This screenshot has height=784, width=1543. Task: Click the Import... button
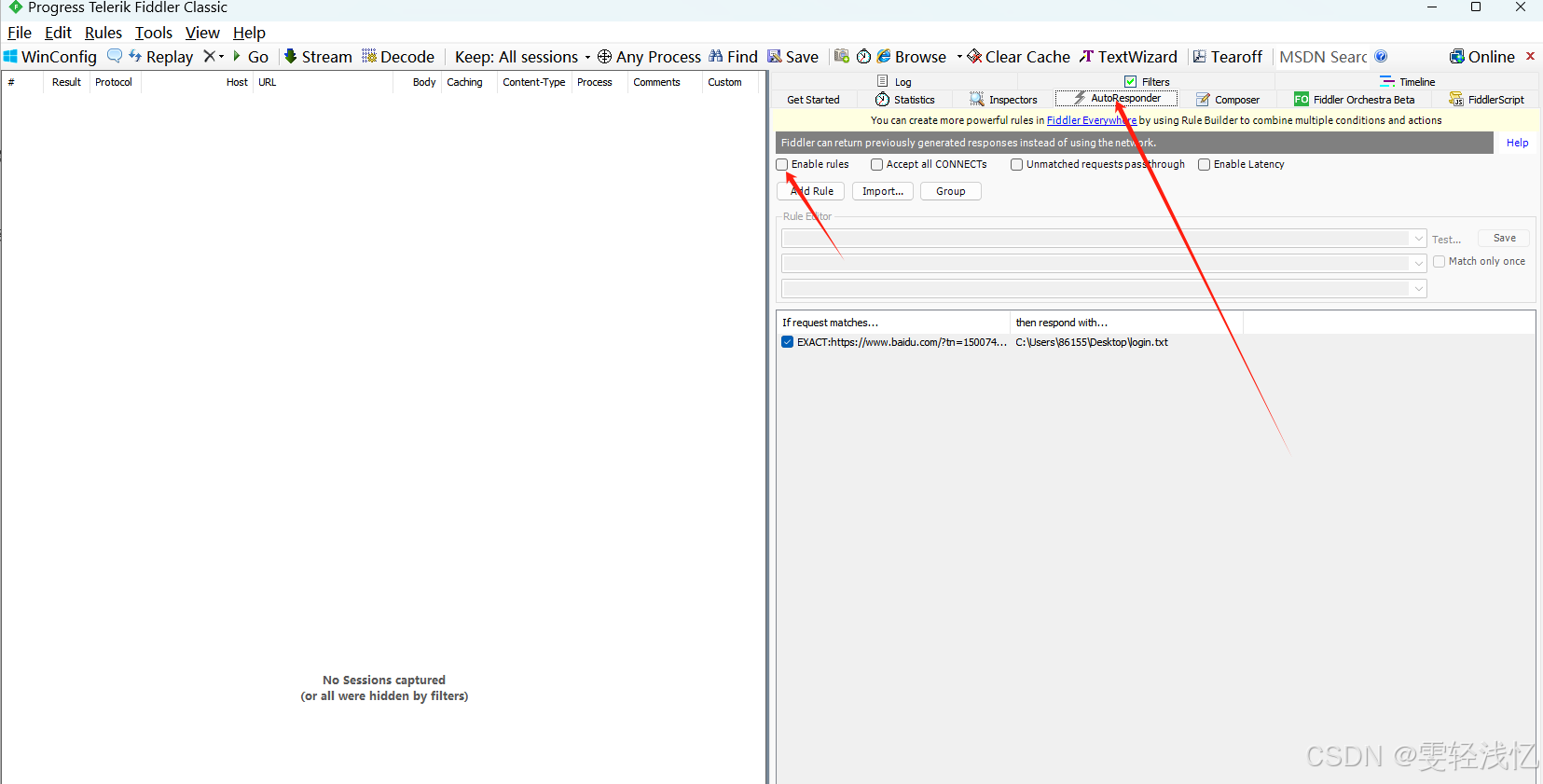(x=883, y=191)
